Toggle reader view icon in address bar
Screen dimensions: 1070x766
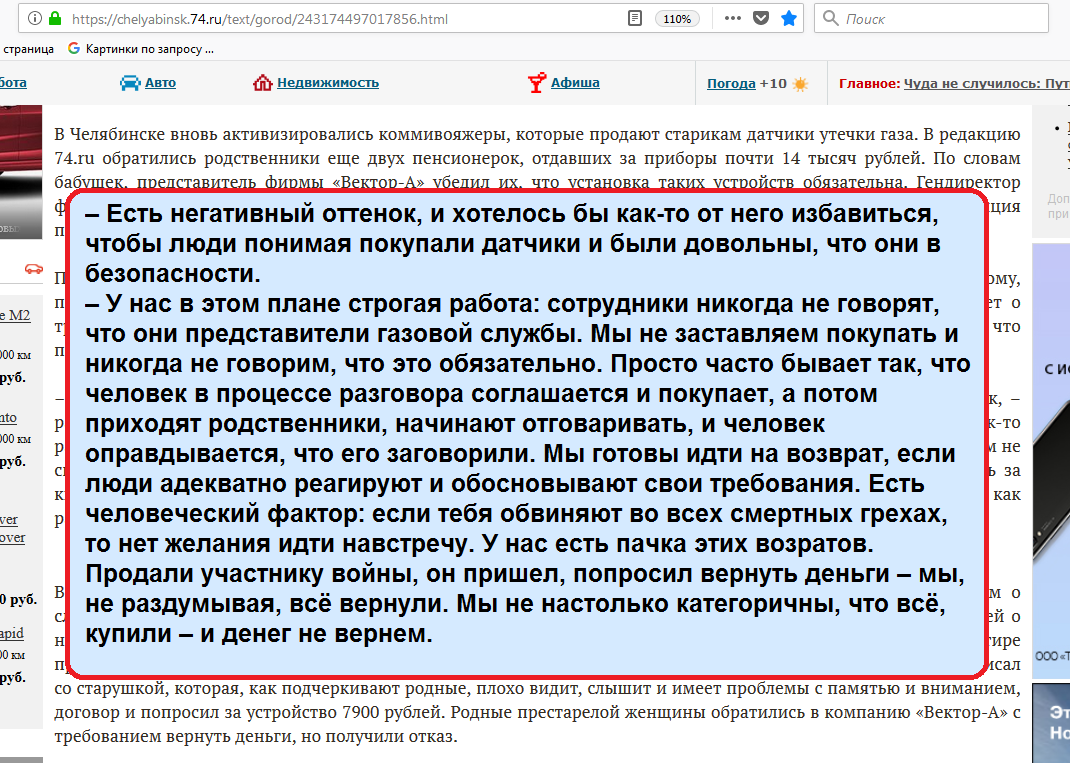coord(634,19)
